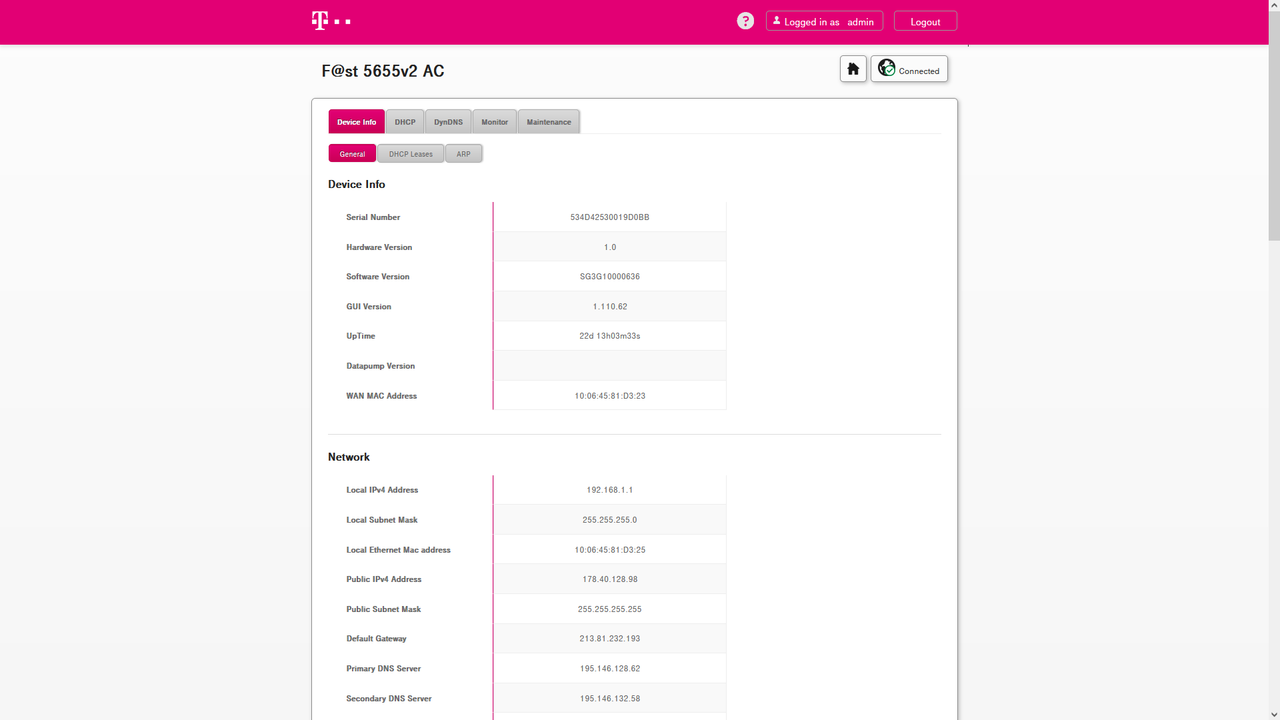Click the Local Ethernet Mac address label

click(x=398, y=550)
